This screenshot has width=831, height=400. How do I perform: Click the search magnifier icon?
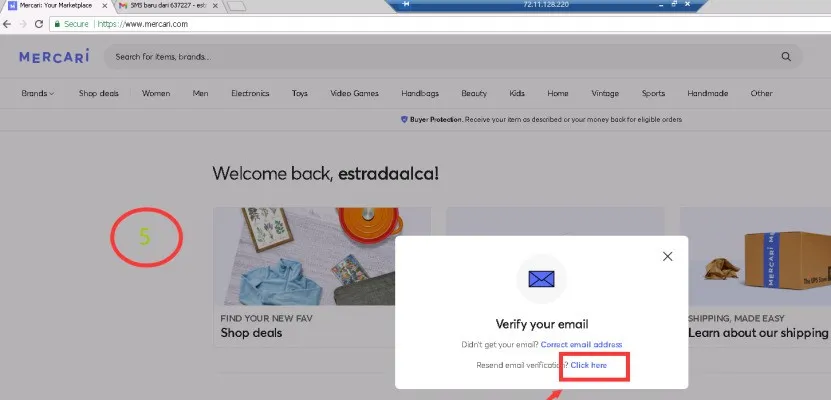coord(786,57)
